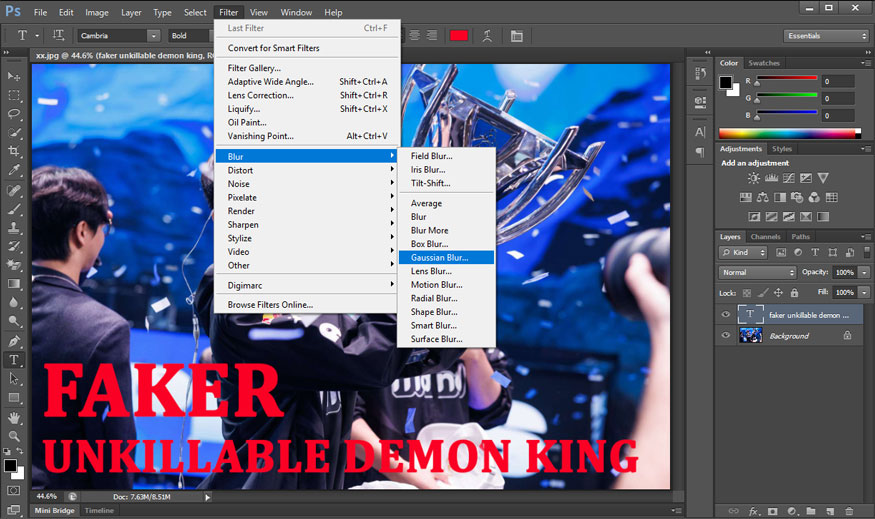The height and width of the screenshot is (519, 875).
Task: Toggle layer filtering switch
Action: point(867,252)
